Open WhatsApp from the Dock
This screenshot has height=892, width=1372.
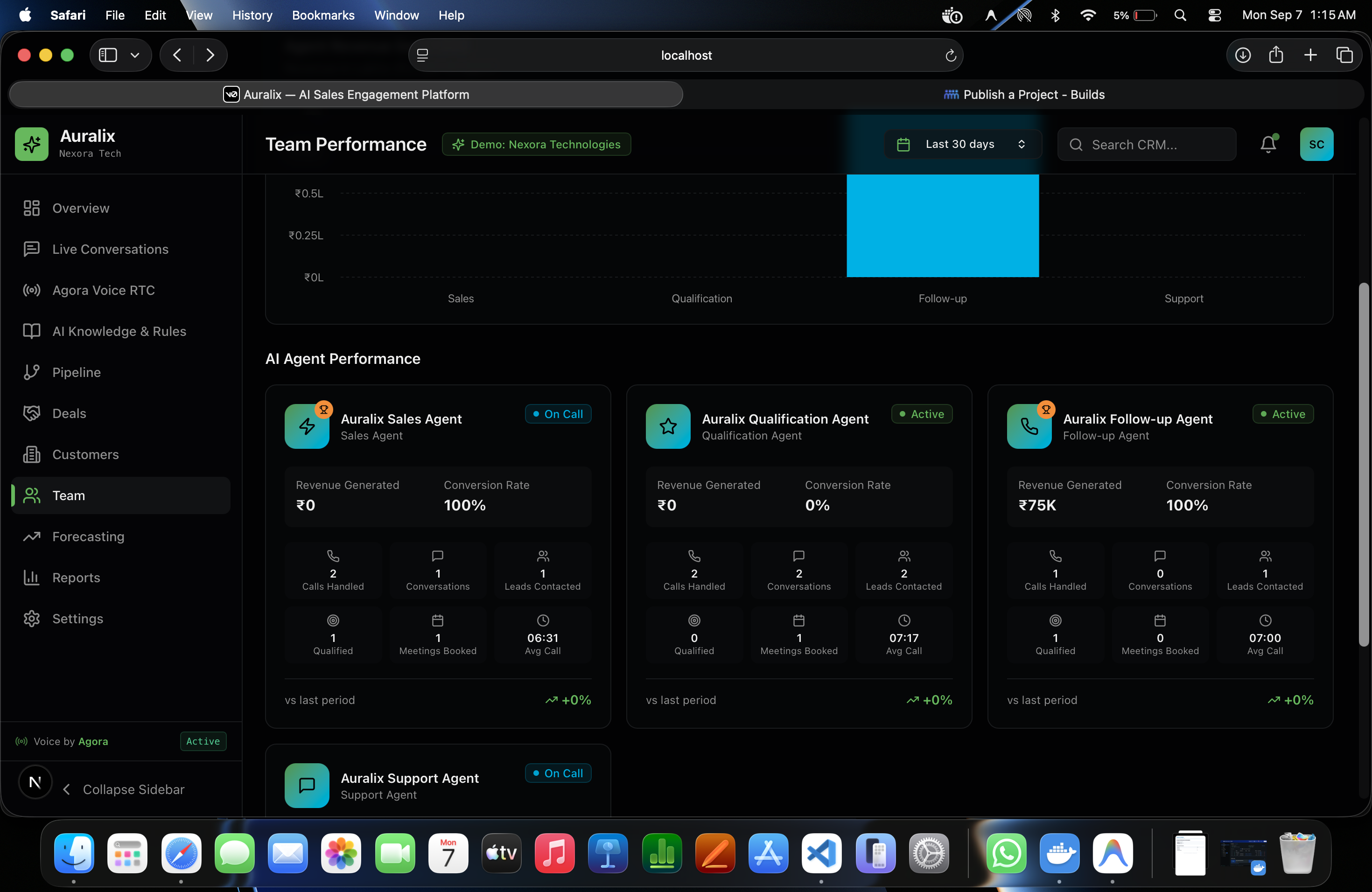1006,853
